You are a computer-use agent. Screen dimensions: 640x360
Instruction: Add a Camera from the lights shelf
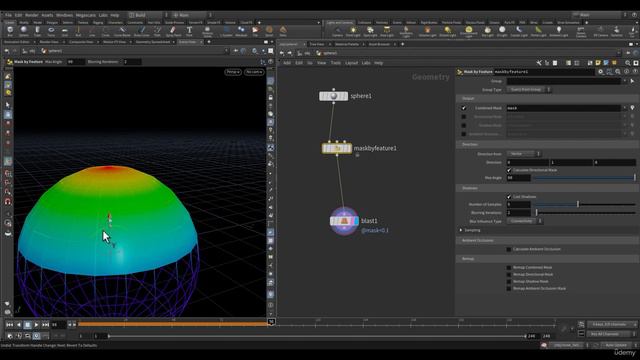click(x=338, y=31)
